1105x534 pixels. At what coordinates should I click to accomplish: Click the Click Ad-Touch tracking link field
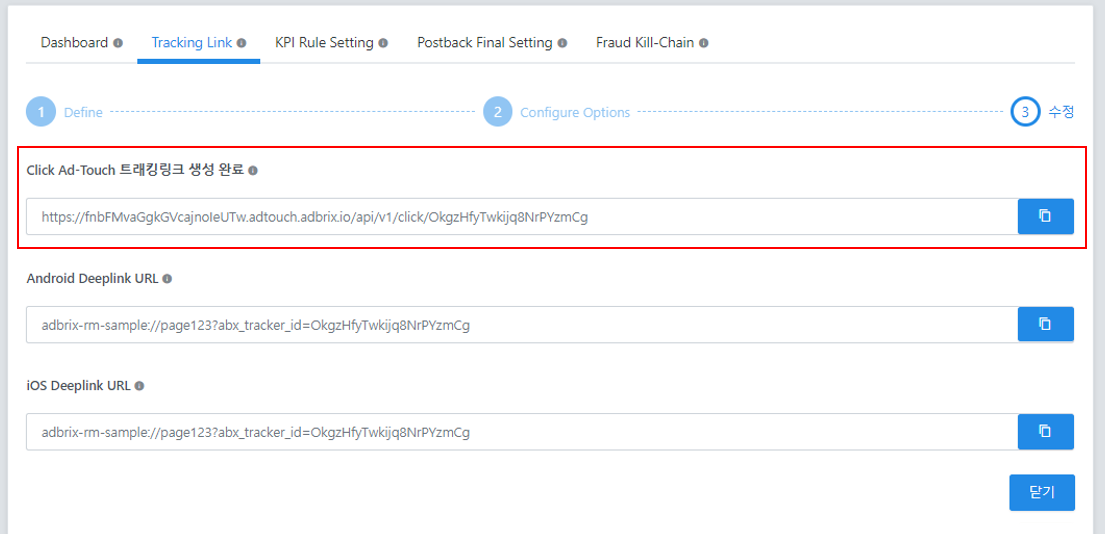[522, 216]
